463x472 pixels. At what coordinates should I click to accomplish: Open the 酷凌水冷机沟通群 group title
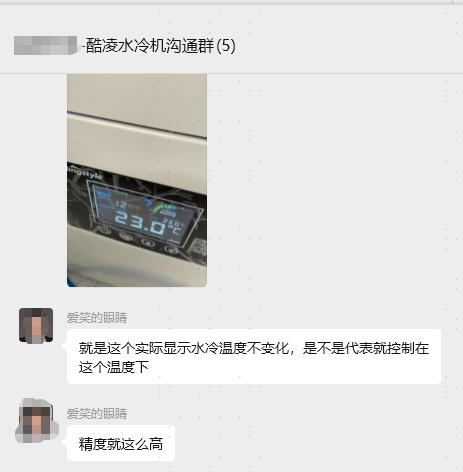point(150,46)
